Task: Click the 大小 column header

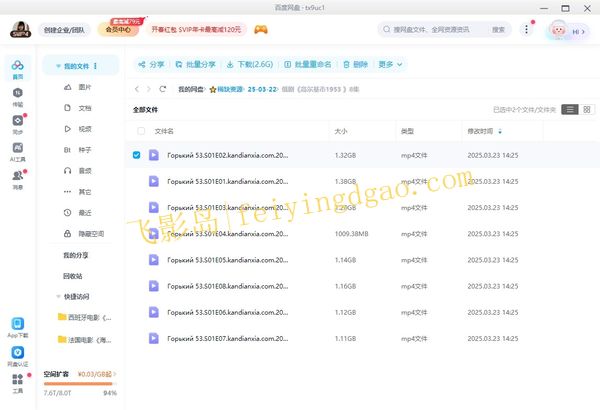Action: (x=341, y=131)
